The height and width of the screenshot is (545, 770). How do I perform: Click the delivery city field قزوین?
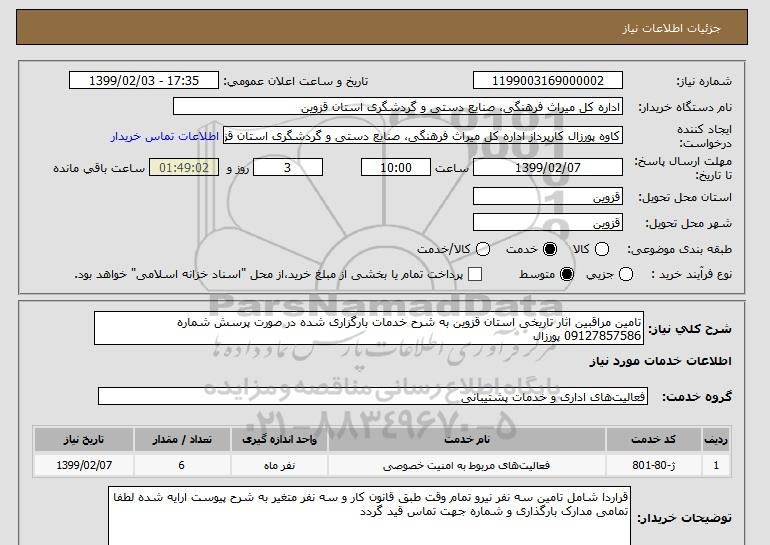pyautogui.click(x=548, y=222)
